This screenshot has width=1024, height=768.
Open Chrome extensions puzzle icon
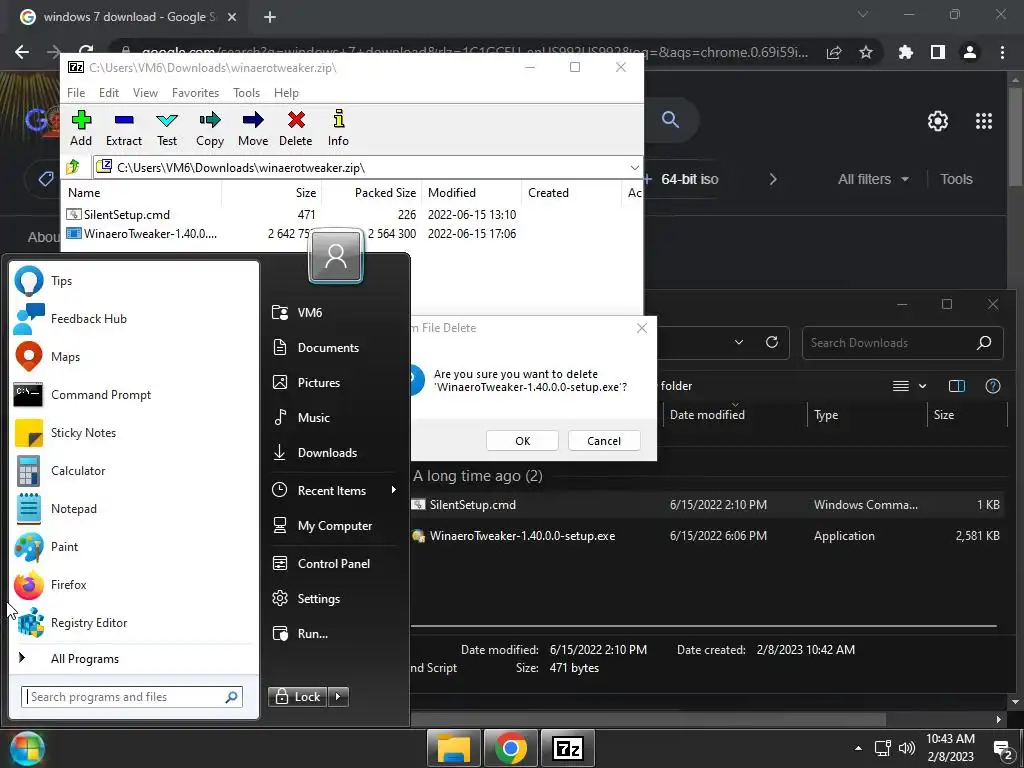(x=905, y=52)
